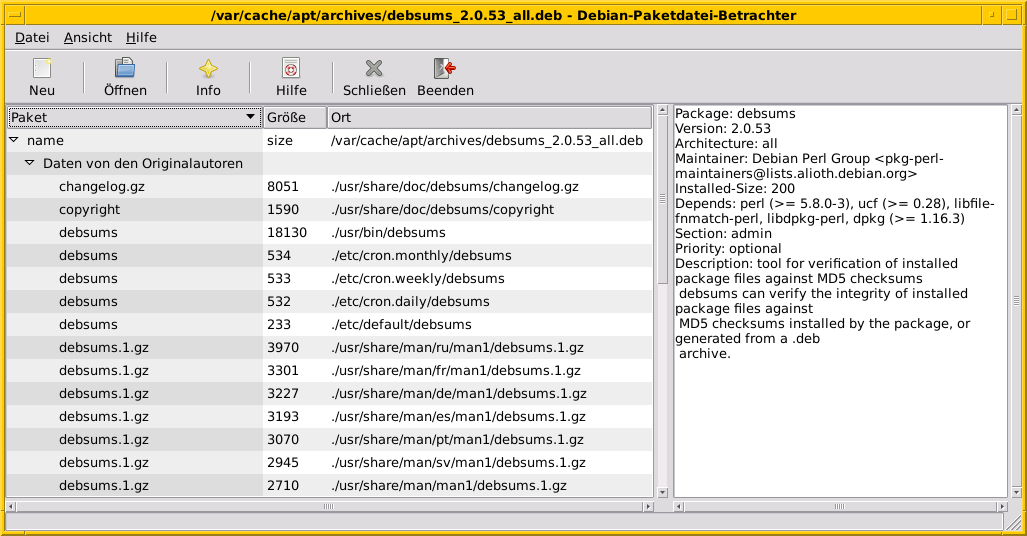
Task: Click path ./usr/share/man/de/man1/debsums.1.gz
Action: pyautogui.click(x=459, y=393)
